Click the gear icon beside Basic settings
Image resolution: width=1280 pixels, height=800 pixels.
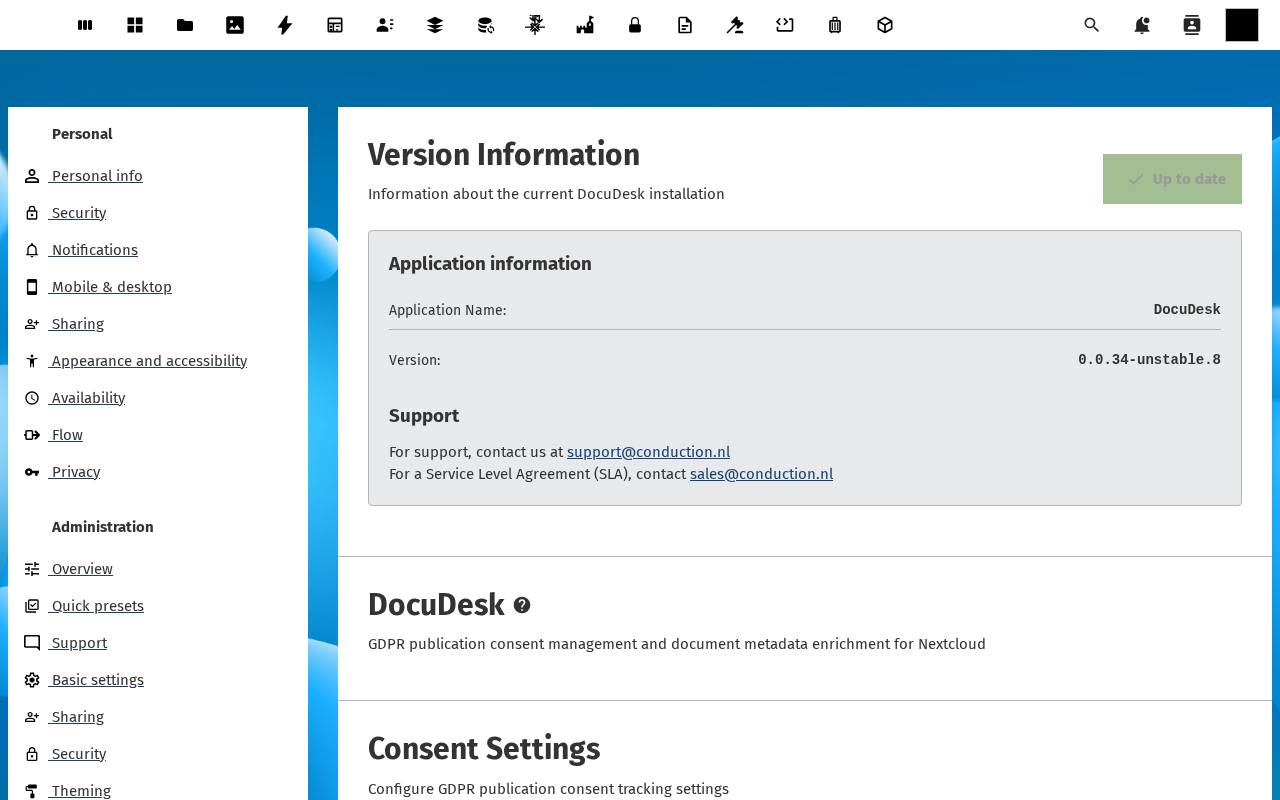click(32, 680)
